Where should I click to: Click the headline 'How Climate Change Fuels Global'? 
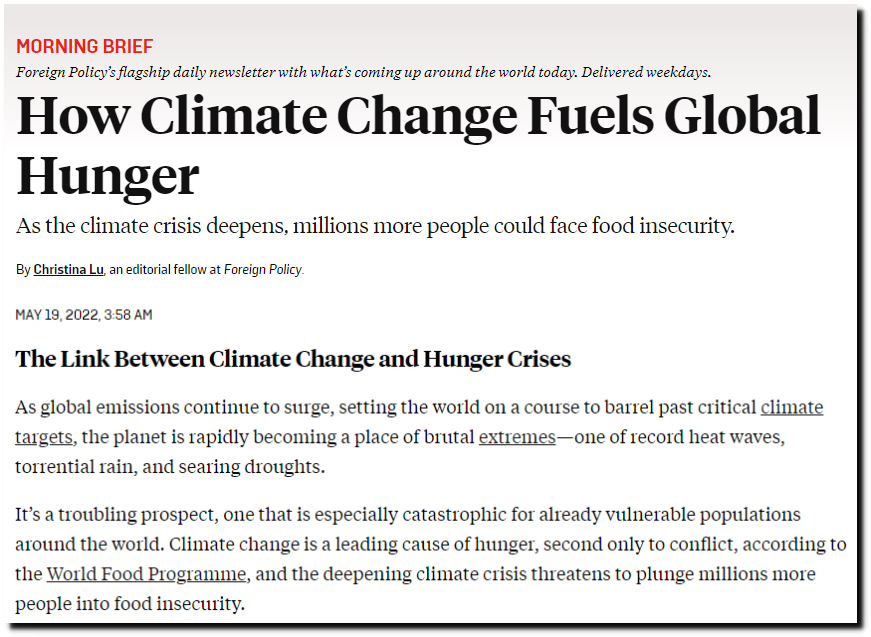pyautogui.click(x=418, y=116)
